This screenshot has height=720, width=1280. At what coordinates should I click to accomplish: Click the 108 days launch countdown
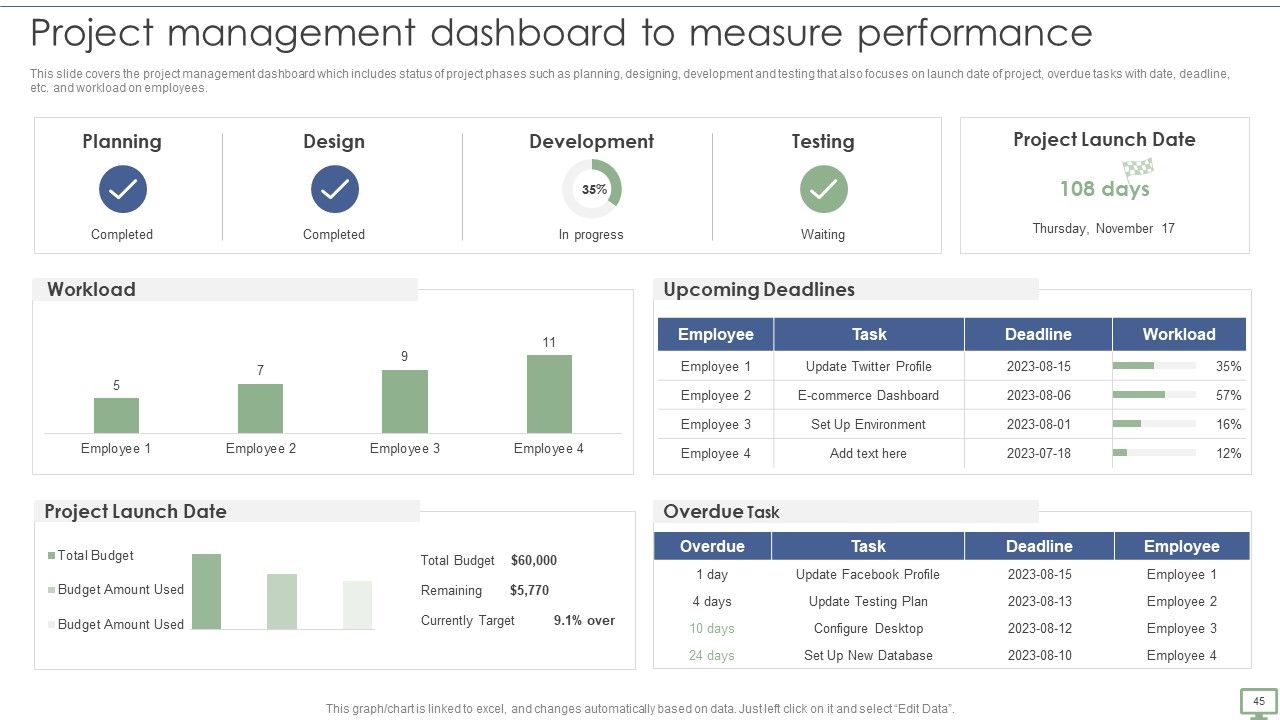pyautogui.click(x=1105, y=189)
